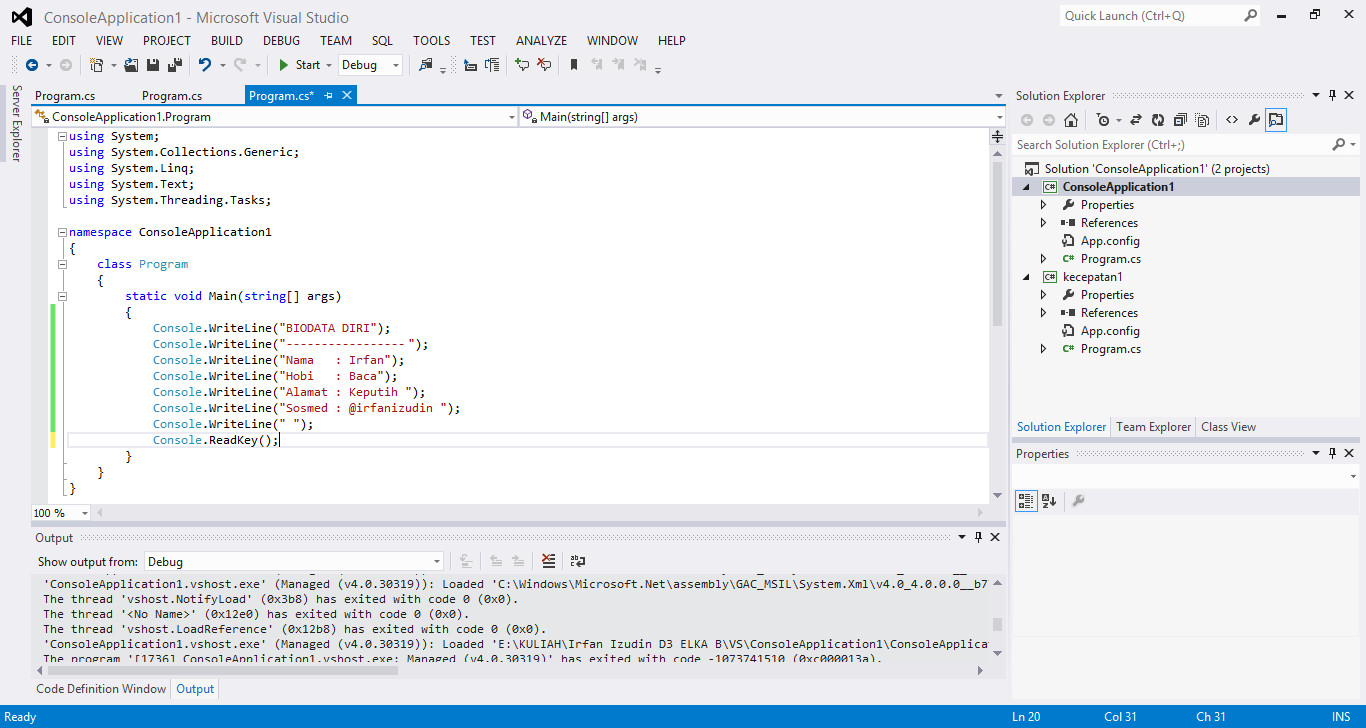Click the Home icon in Solution Explorer
1366x728 pixels.
pyautogui.click(x=1071, y=120)
